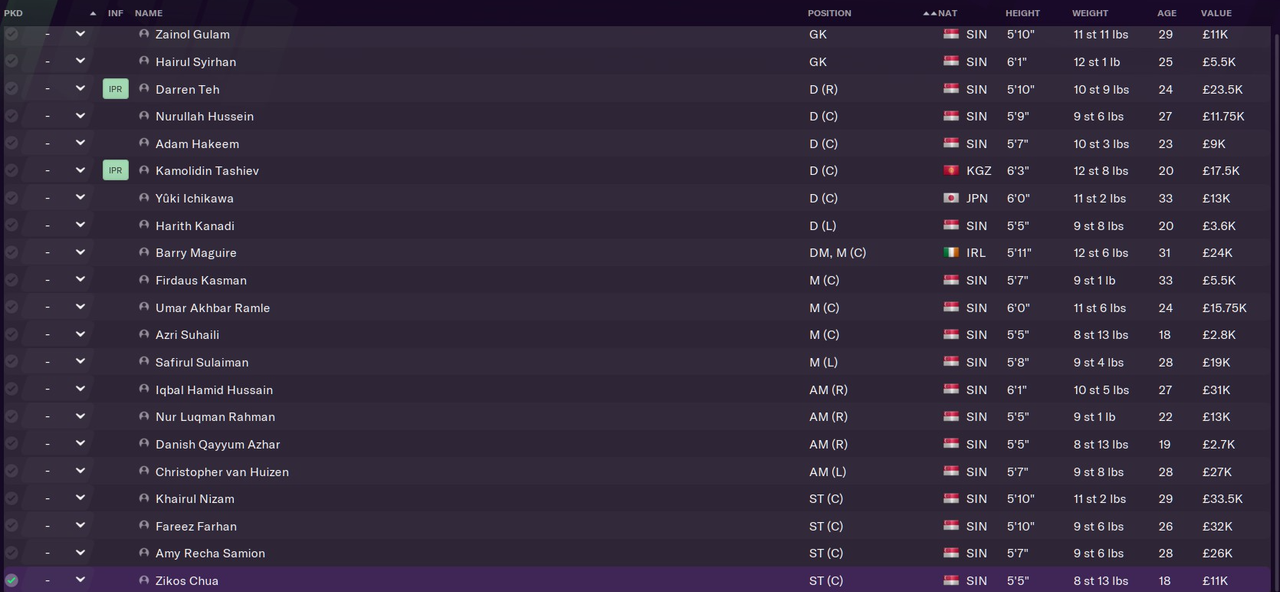This screenshot has height=592, width=1280.
Task: Open Christopher van Huizen's player profile
Action: pos(222,472)
